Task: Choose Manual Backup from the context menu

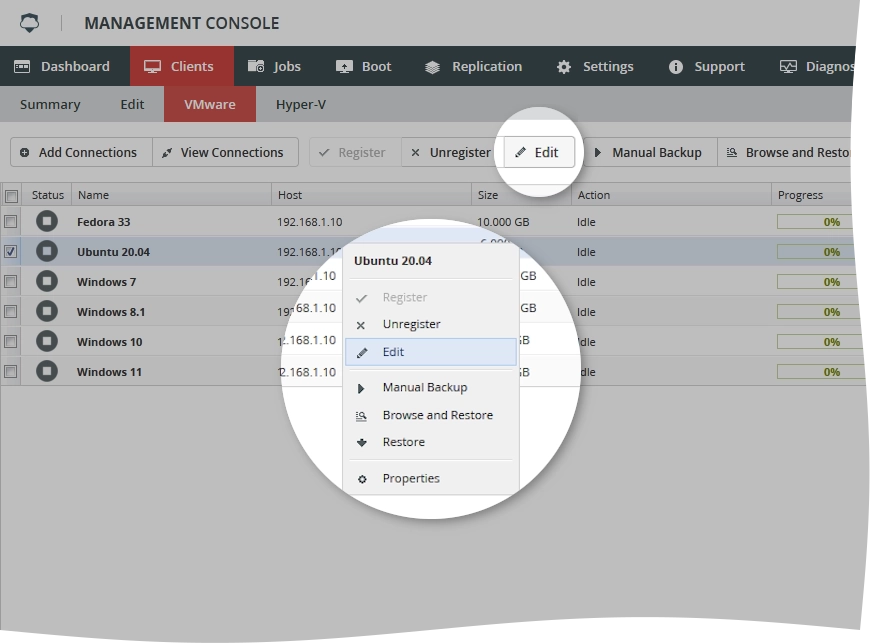Action: (431, 387)
